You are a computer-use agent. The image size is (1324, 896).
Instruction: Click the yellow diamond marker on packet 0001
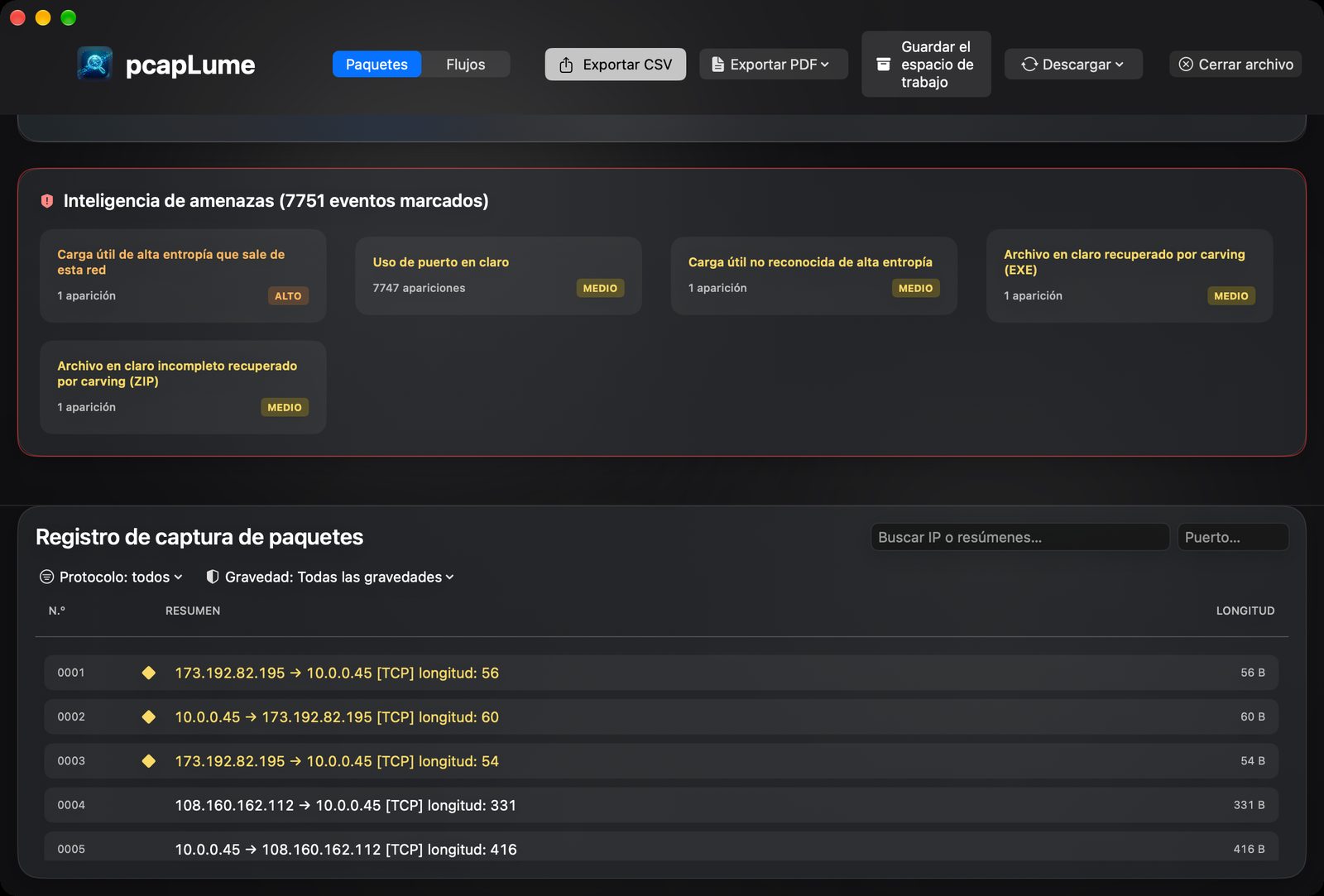149,673
